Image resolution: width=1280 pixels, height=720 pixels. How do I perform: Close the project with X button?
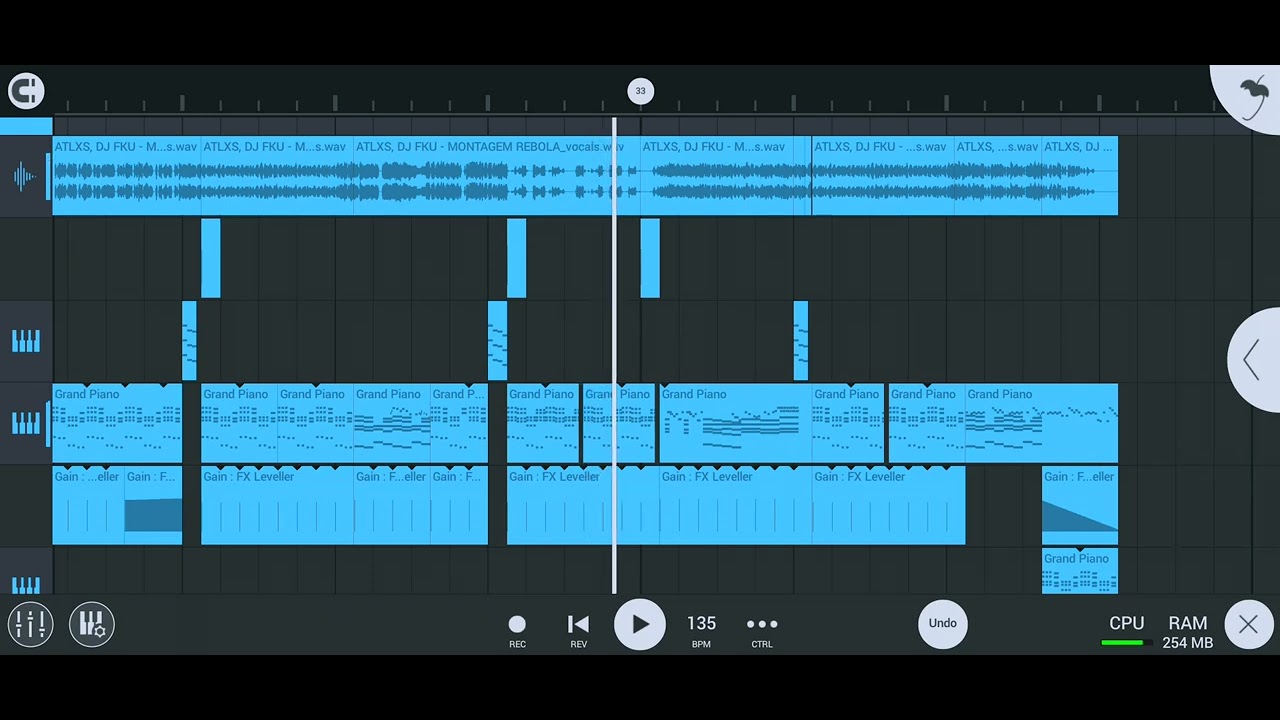[x=1248, y=625]
